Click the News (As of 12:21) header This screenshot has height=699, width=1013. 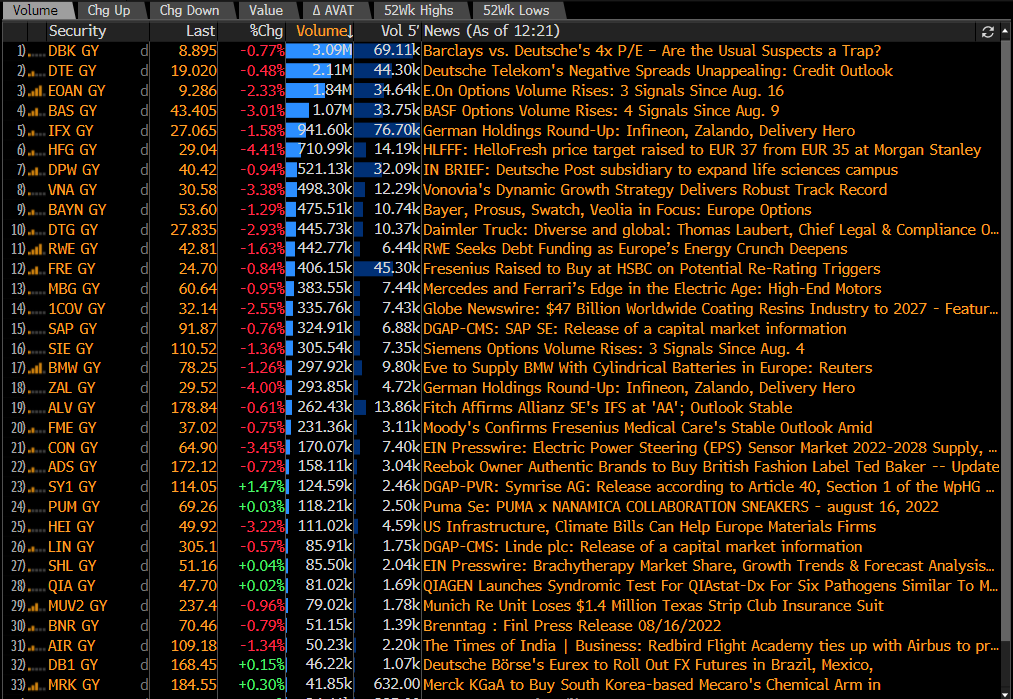[492, 31]
